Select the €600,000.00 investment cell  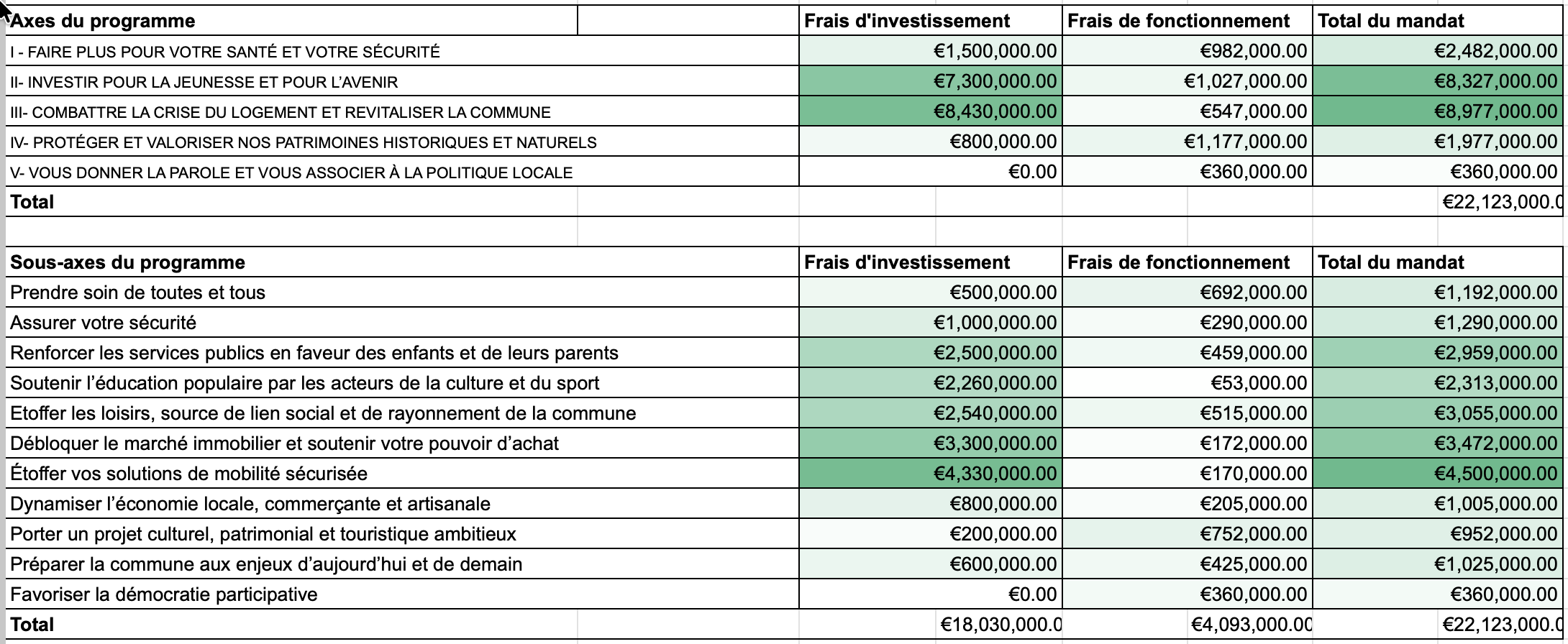1003,564
